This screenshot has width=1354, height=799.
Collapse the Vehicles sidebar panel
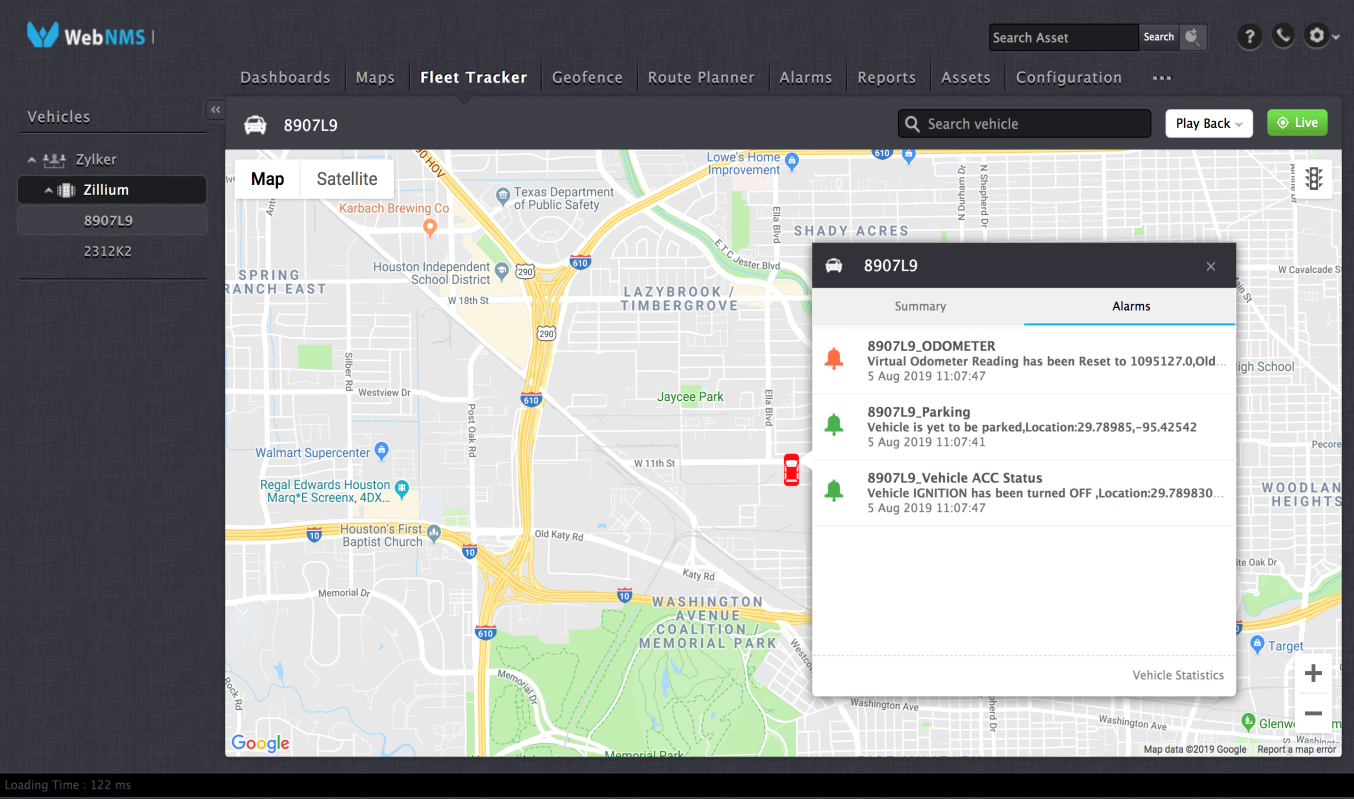[x=215, y=109]
